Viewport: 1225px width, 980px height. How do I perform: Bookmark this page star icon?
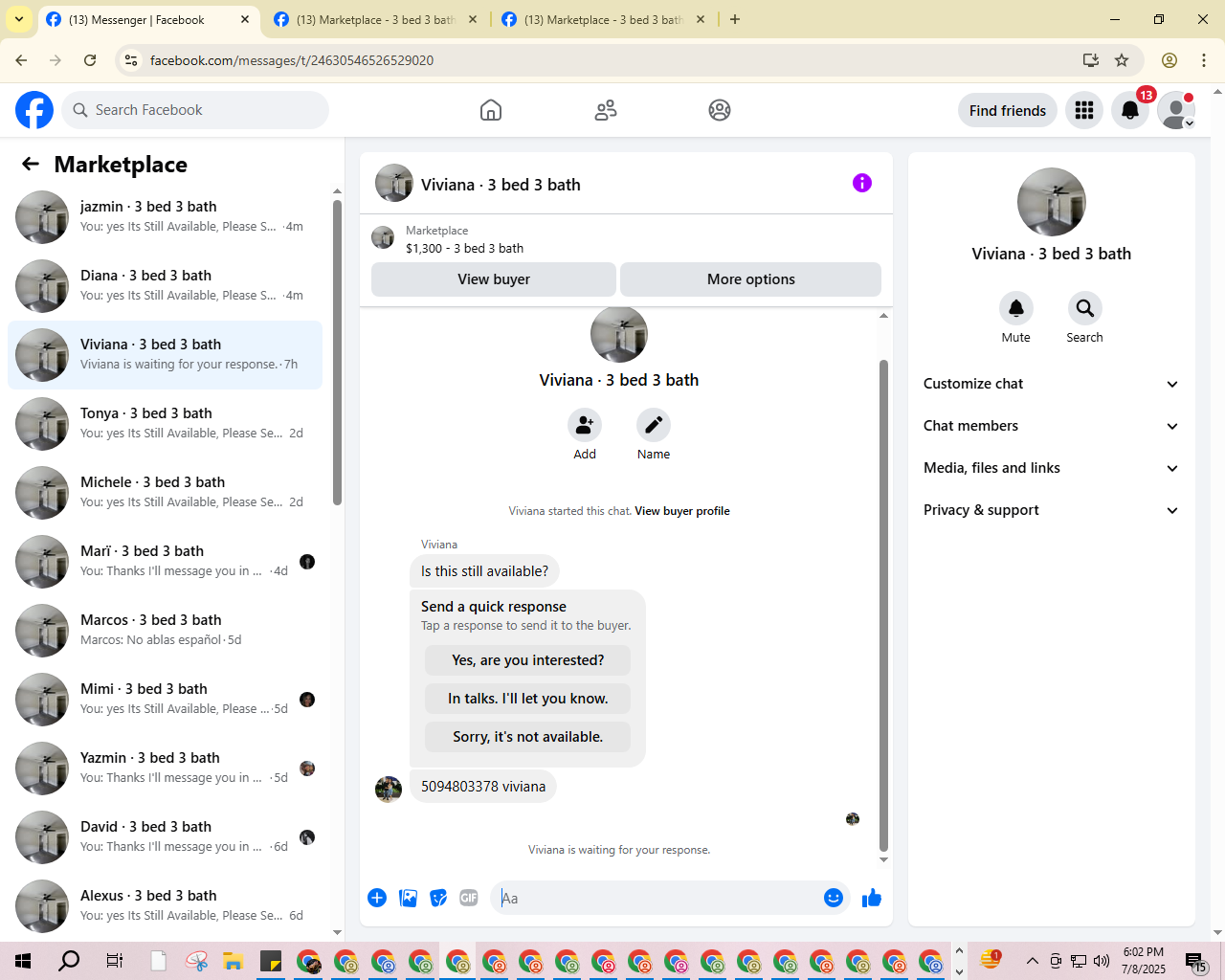(x=1122, y=60)
